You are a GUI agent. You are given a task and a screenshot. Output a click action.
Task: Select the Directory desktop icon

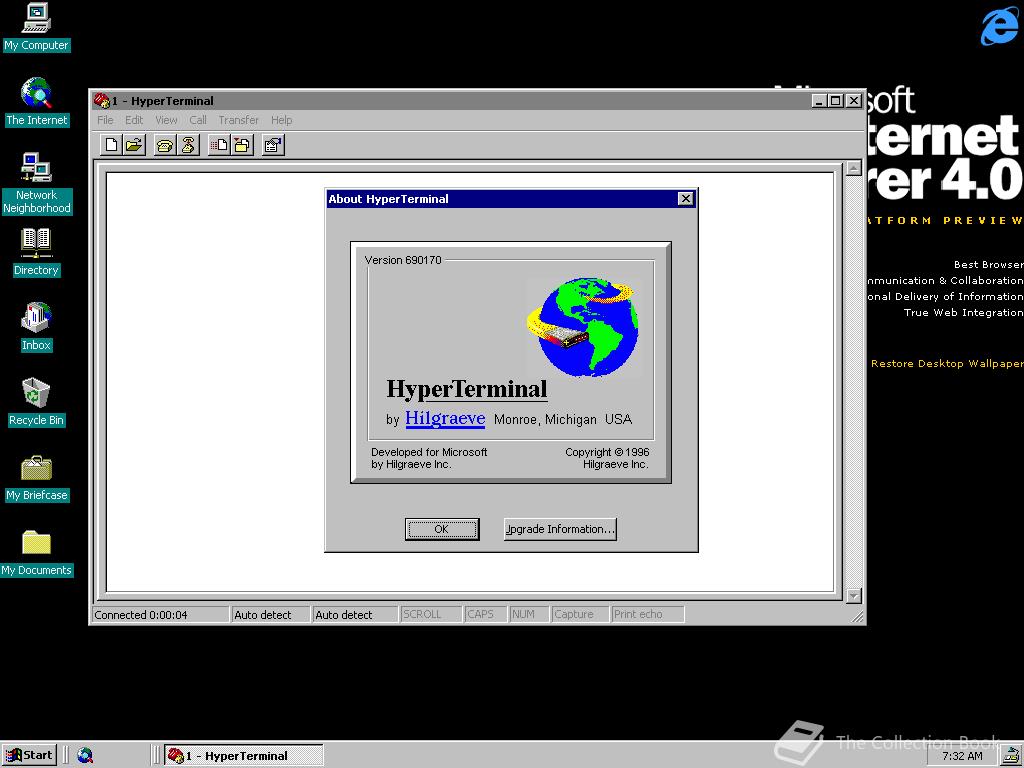point(36,252)
